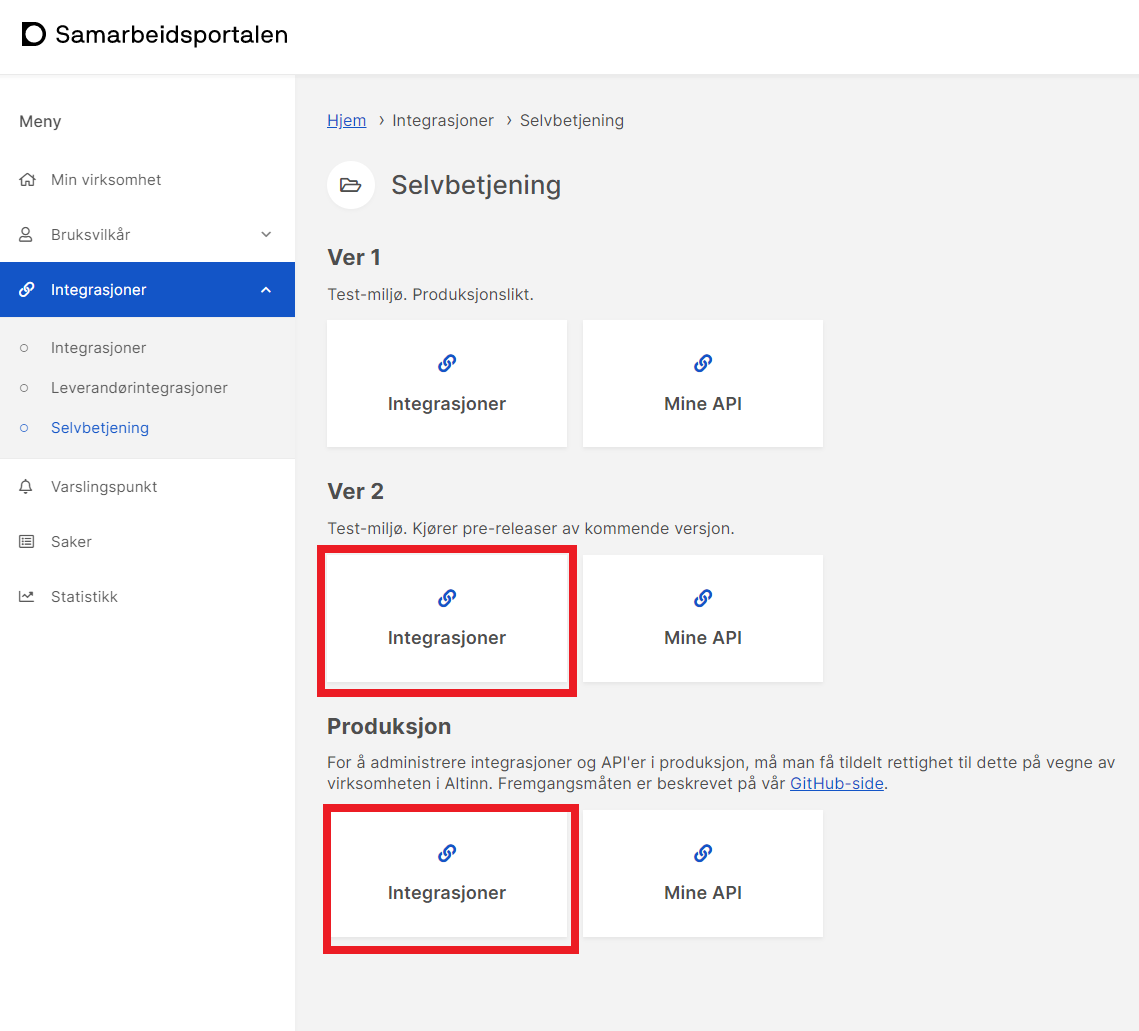
Task: Open Integrasjoner sub-item in sidebar
Action: click(x=98, y=348)
